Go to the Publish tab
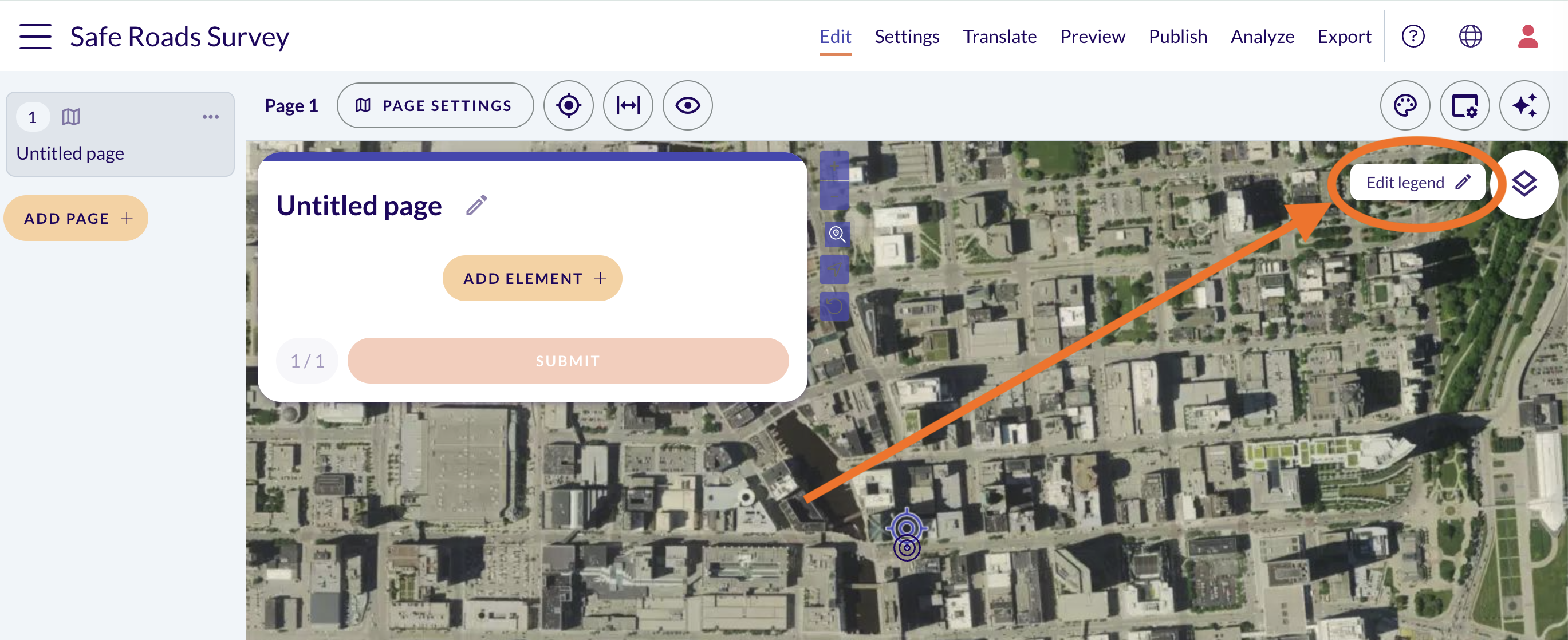1568x640 pixels. (x=1178, y=37)
